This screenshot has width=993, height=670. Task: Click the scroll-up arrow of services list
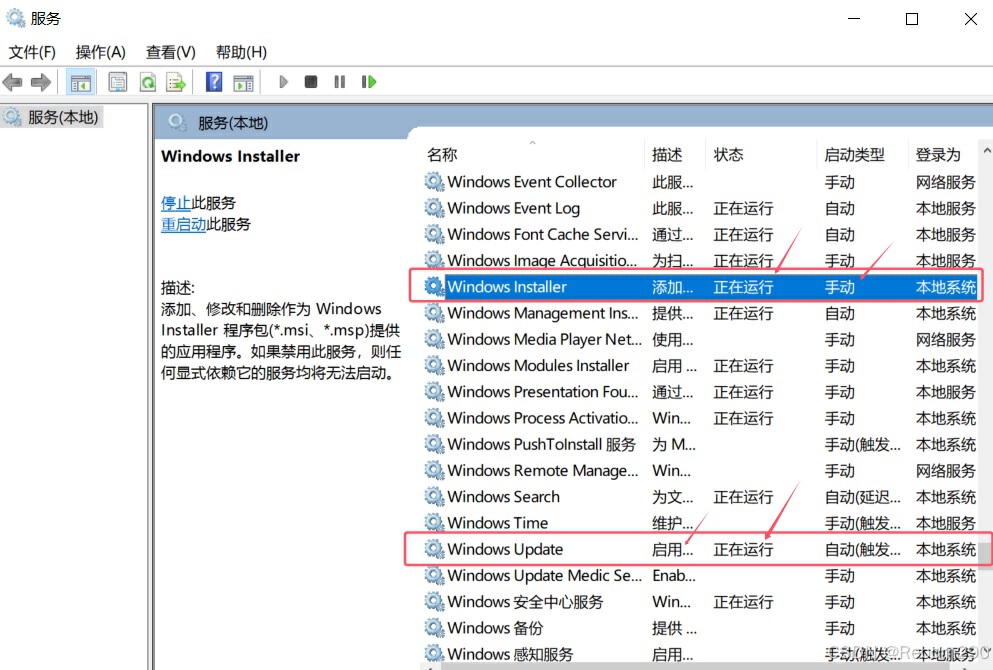(x=986, y=151)
